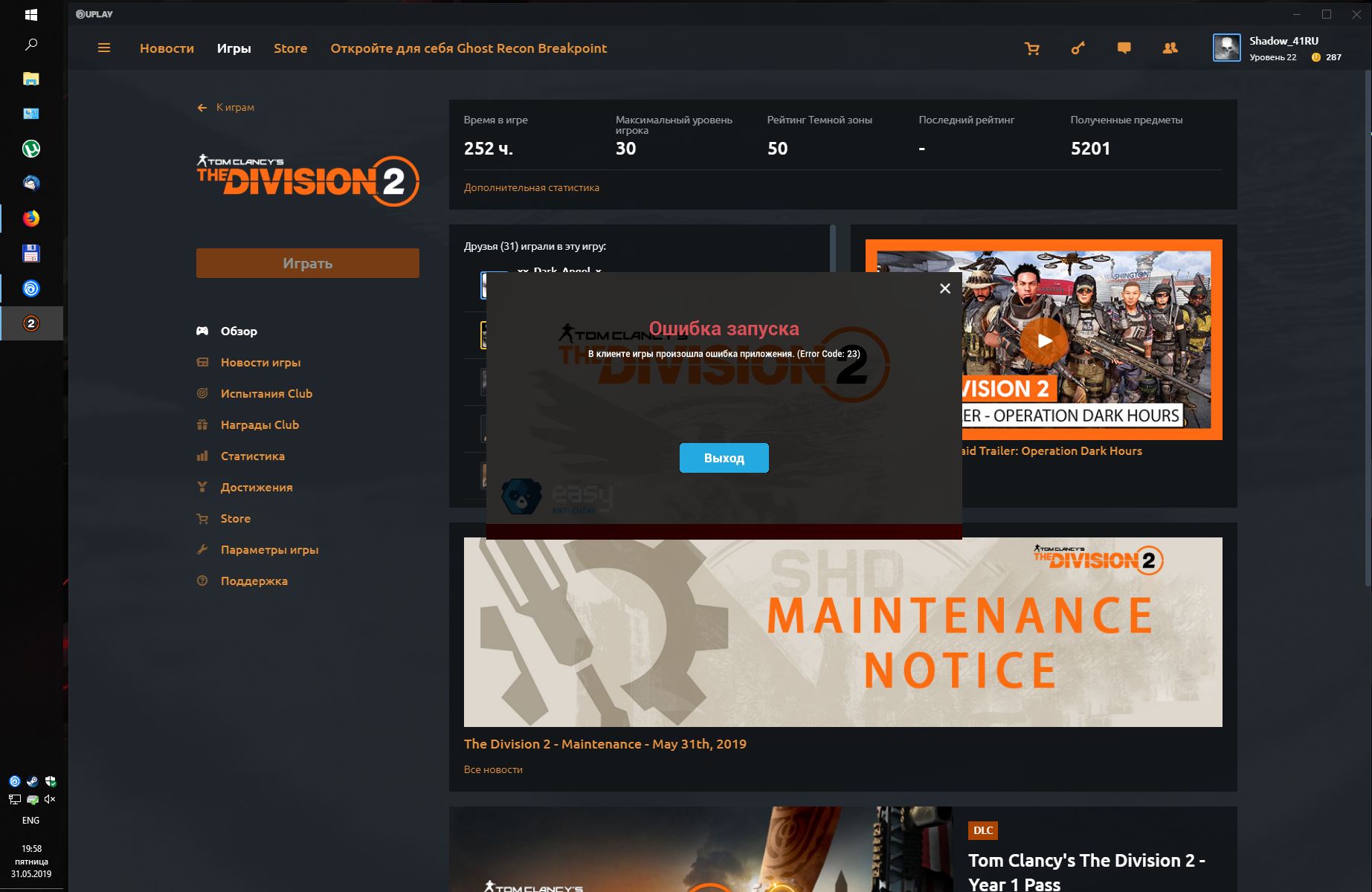Open the friends list icon

1170,48
